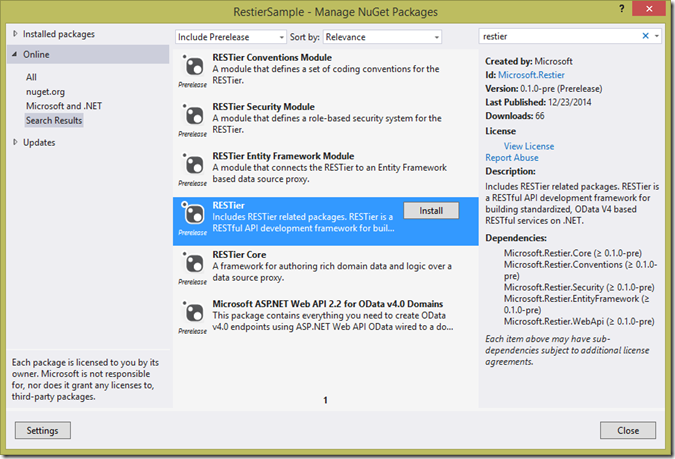Expand the Installed packages section
Image resolution: width=675 pixels, height=459 pixels.
point(15,34)
